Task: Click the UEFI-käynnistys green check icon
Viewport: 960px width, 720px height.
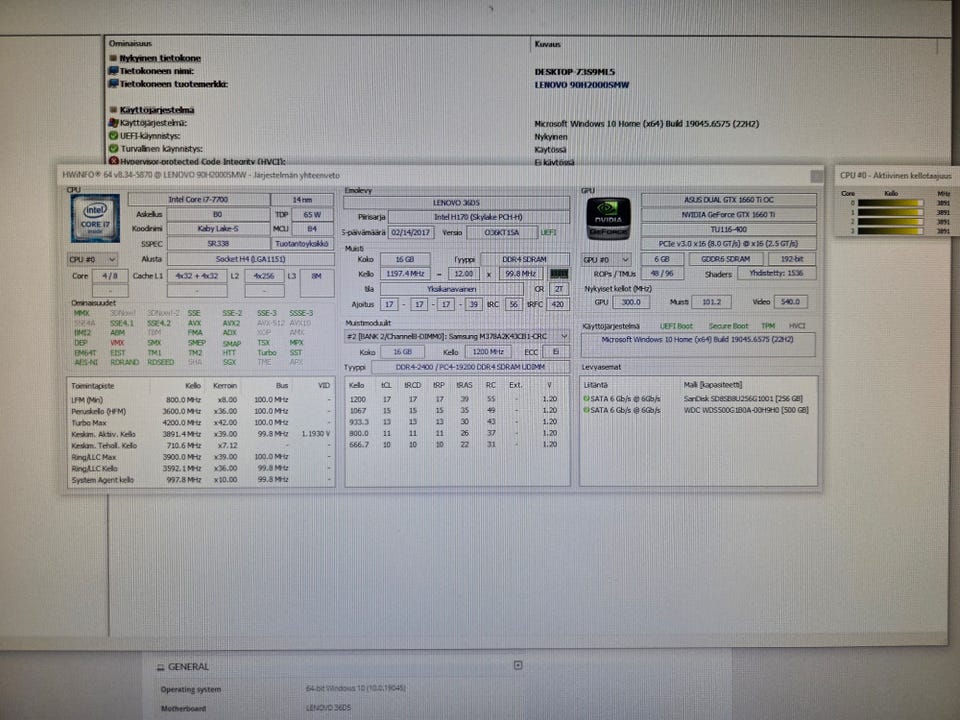Action: tap(113, 136)
